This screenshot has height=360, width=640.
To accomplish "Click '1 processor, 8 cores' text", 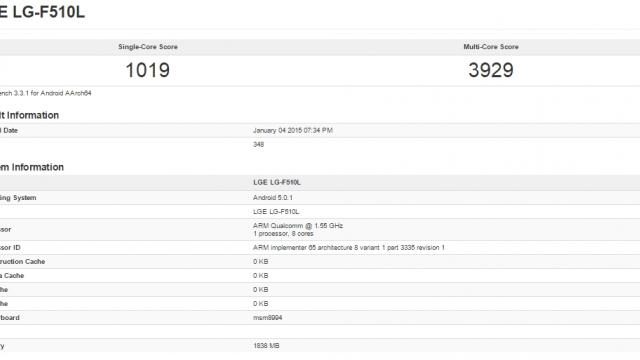I will 283,234.
